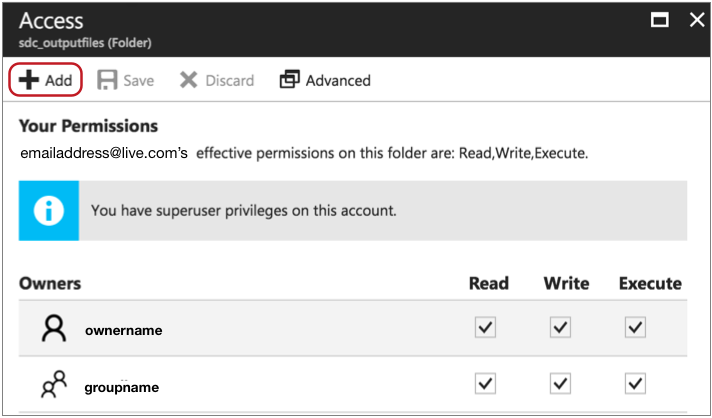This screenshot has height=418, width=712.
Task: Toggle Write permission for groupname
Action: tap(560, 384)
